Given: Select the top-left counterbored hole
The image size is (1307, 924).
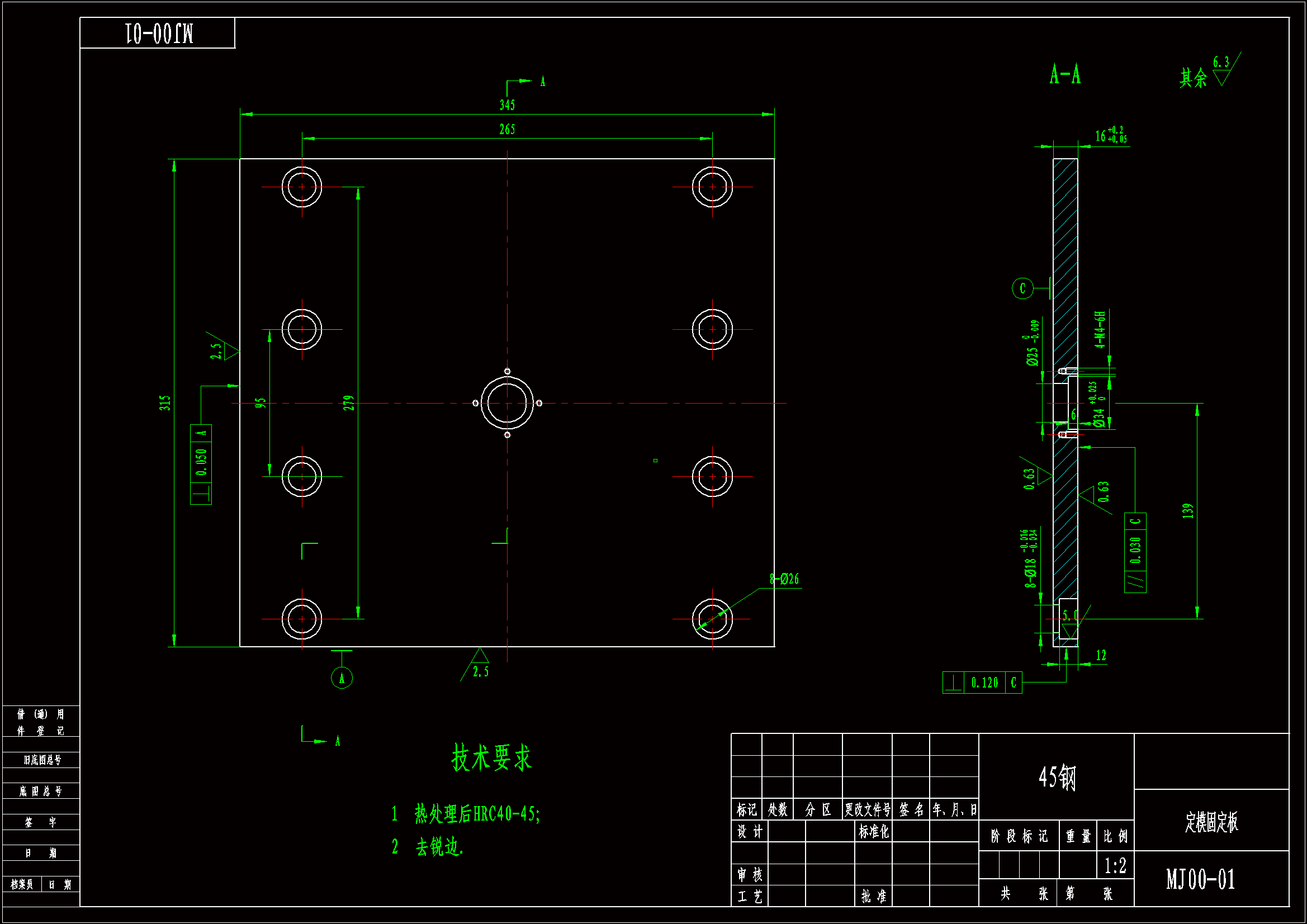Looking at the screenshot, I should [302, 187].
